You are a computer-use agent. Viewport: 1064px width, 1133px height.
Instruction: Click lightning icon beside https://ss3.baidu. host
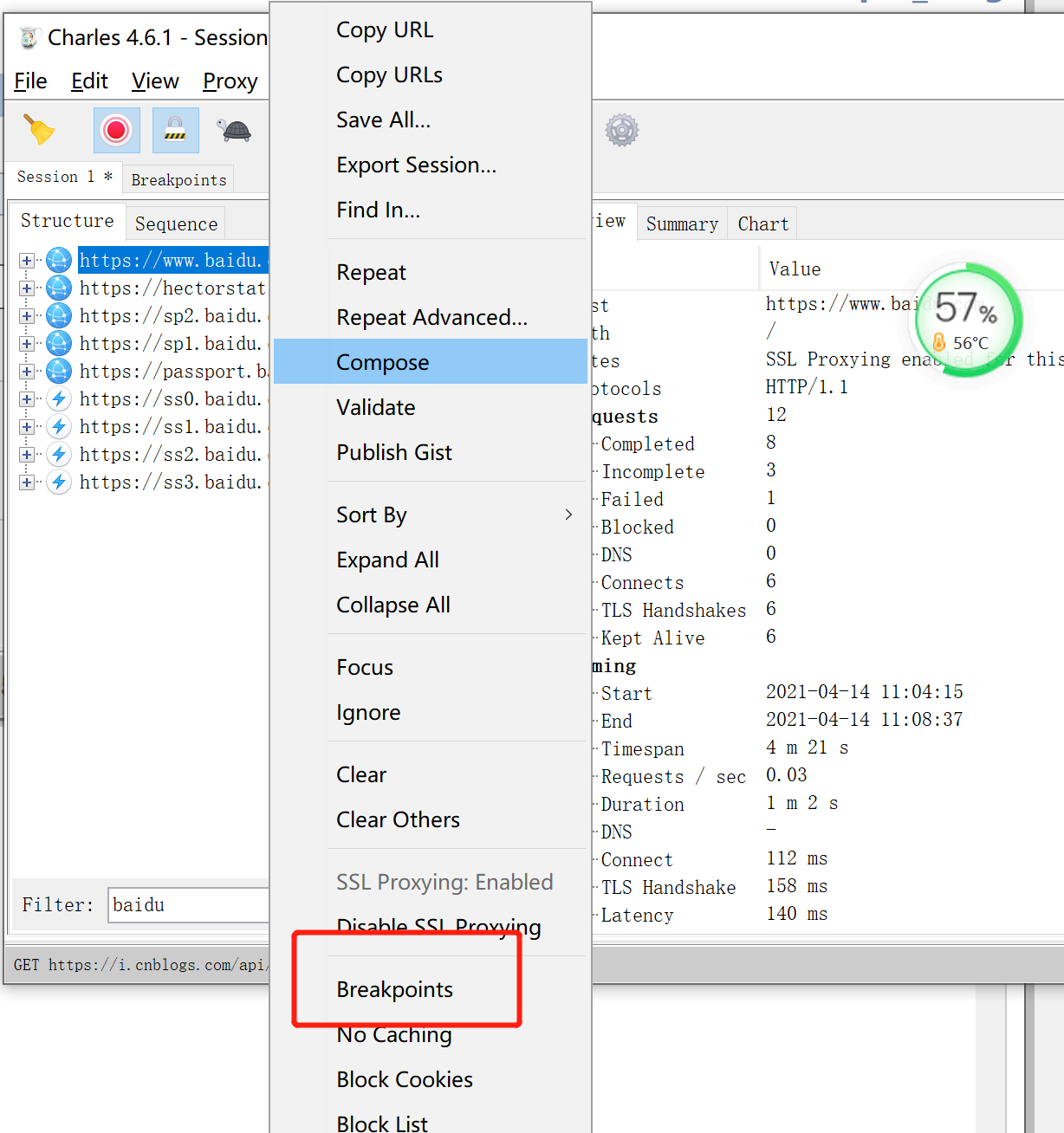pos(59,482)
